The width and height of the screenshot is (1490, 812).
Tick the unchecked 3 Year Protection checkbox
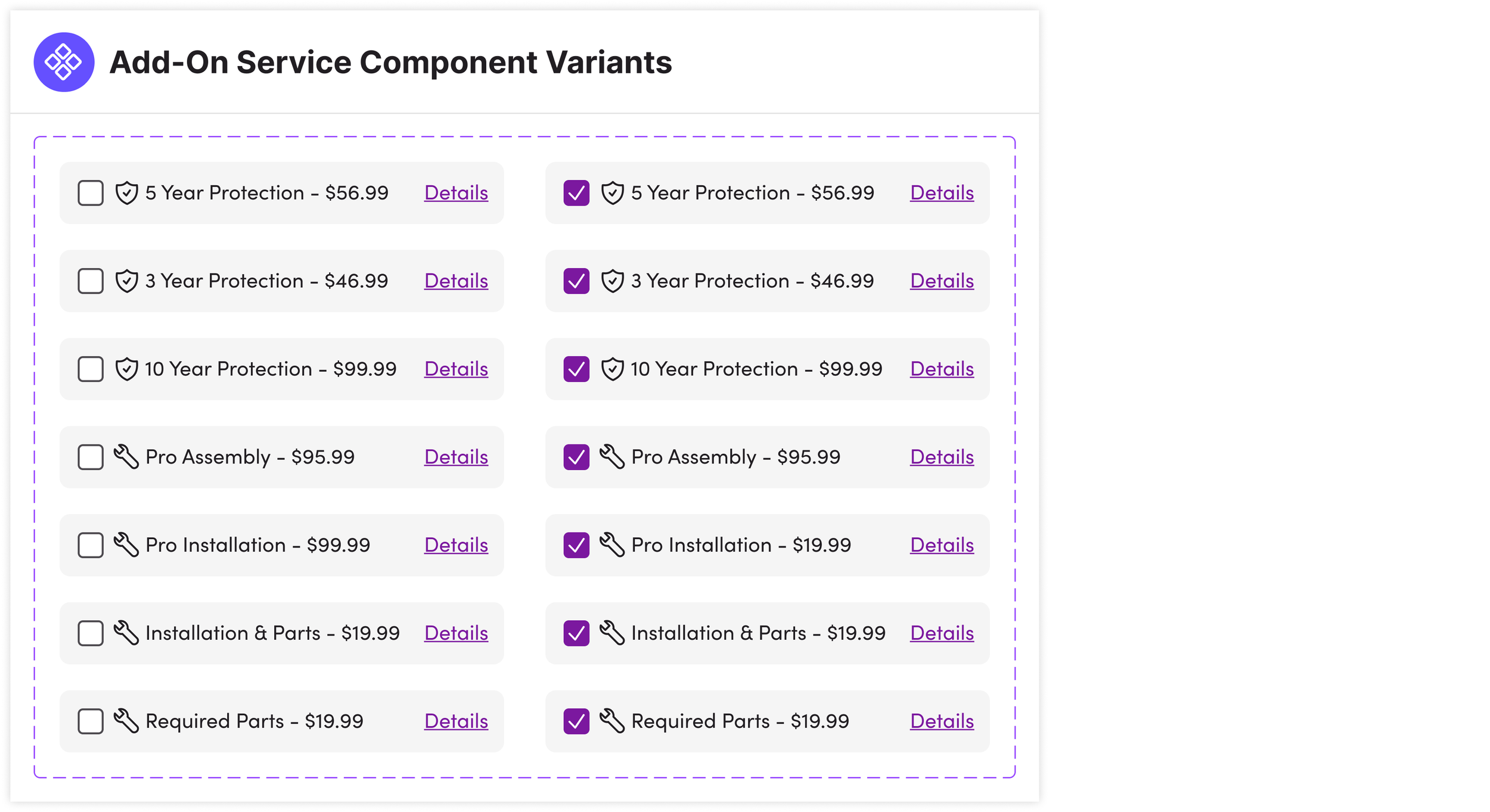(x=91, y=281)
